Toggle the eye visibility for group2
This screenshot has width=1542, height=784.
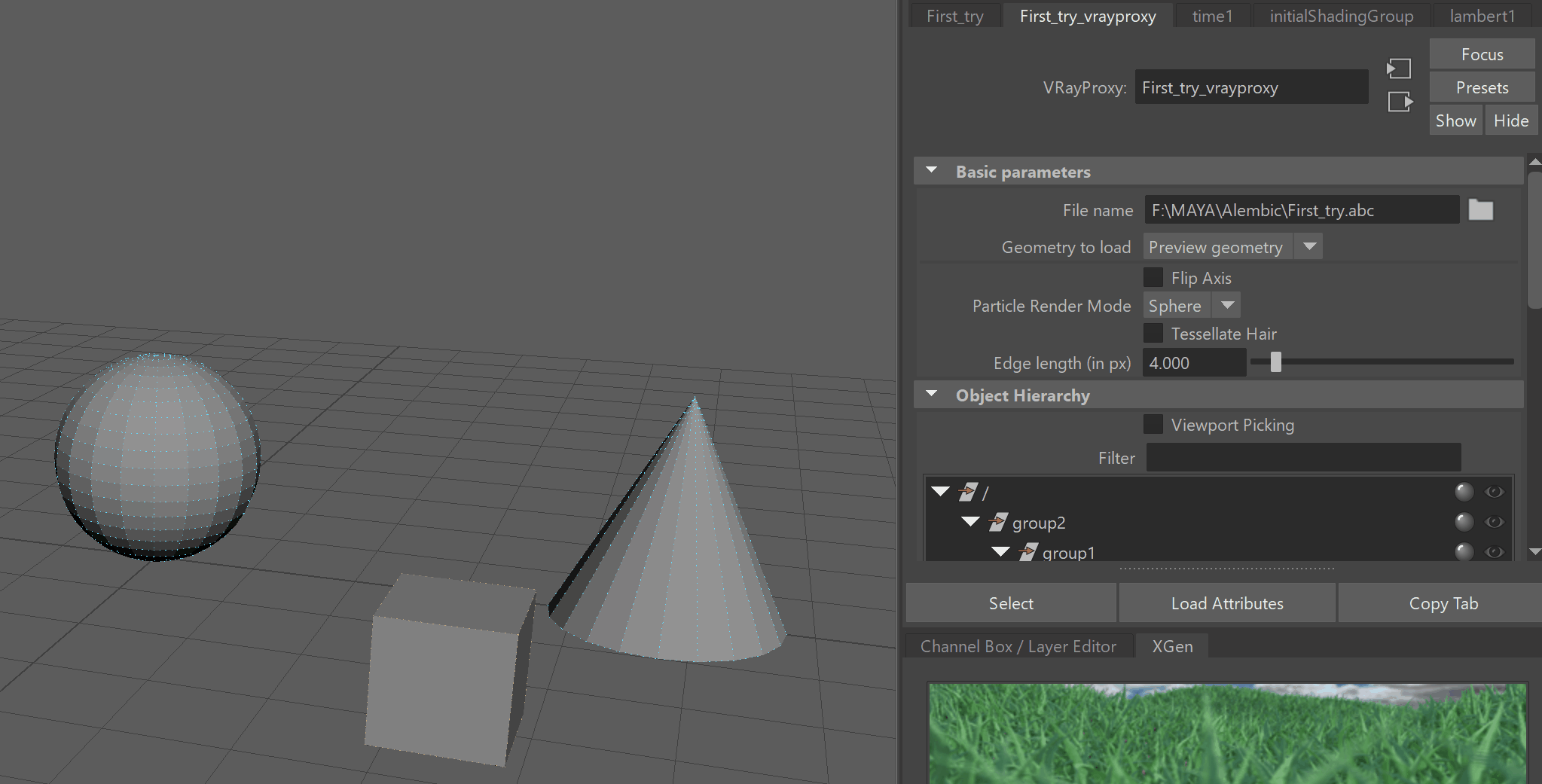point(1494,522)
